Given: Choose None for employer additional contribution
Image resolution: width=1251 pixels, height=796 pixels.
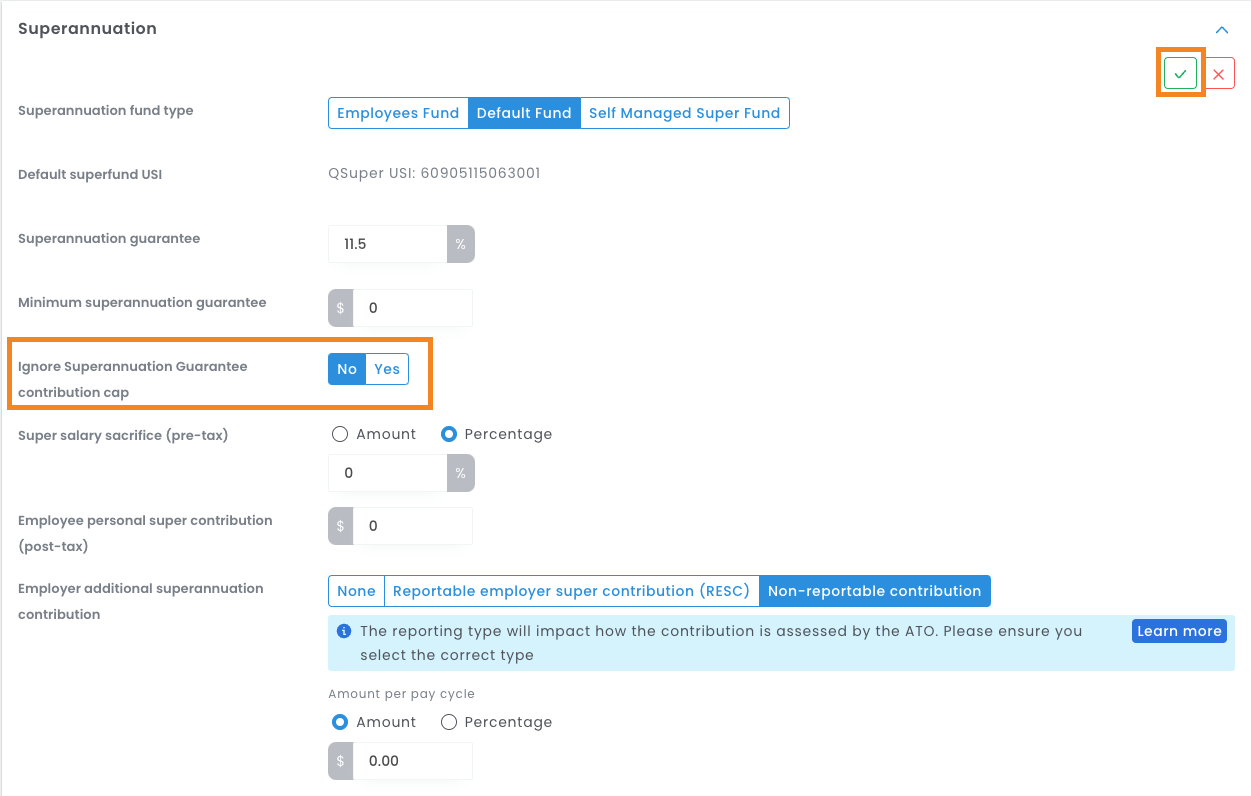Looking at the screenshot, I should [356, 591].
